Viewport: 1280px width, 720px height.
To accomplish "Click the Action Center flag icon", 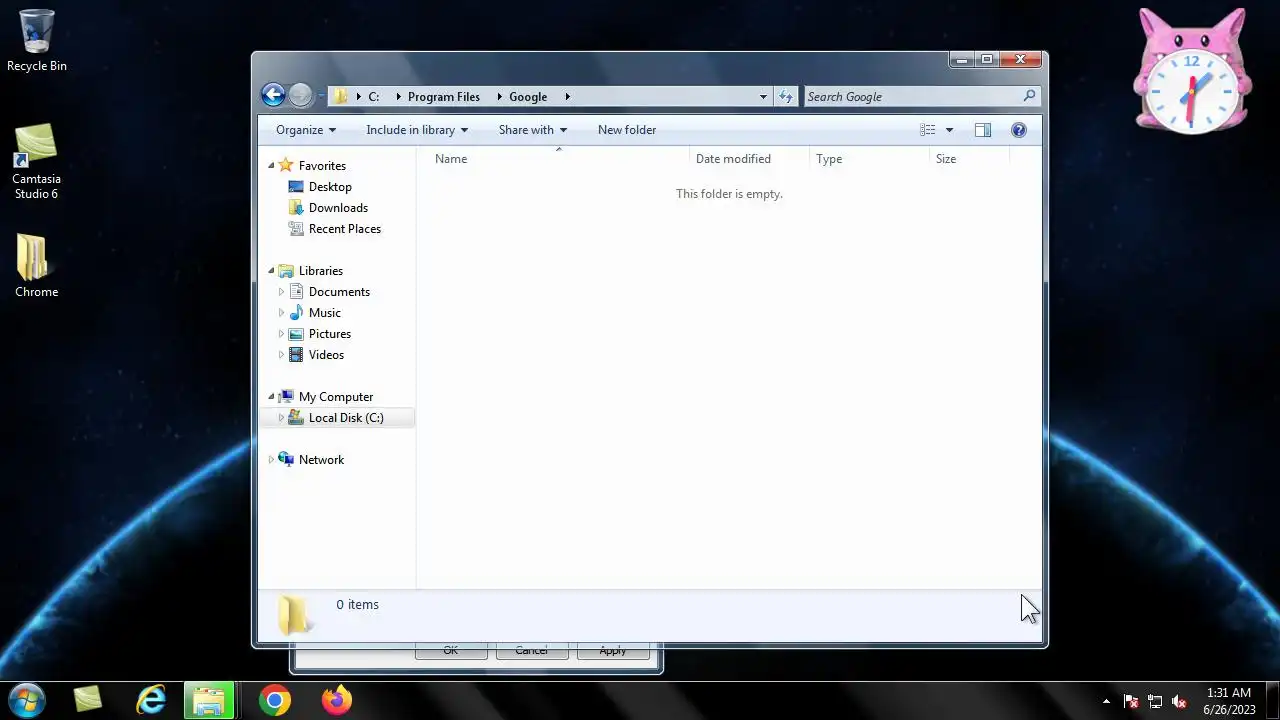I will click(x=1131, y=701).
